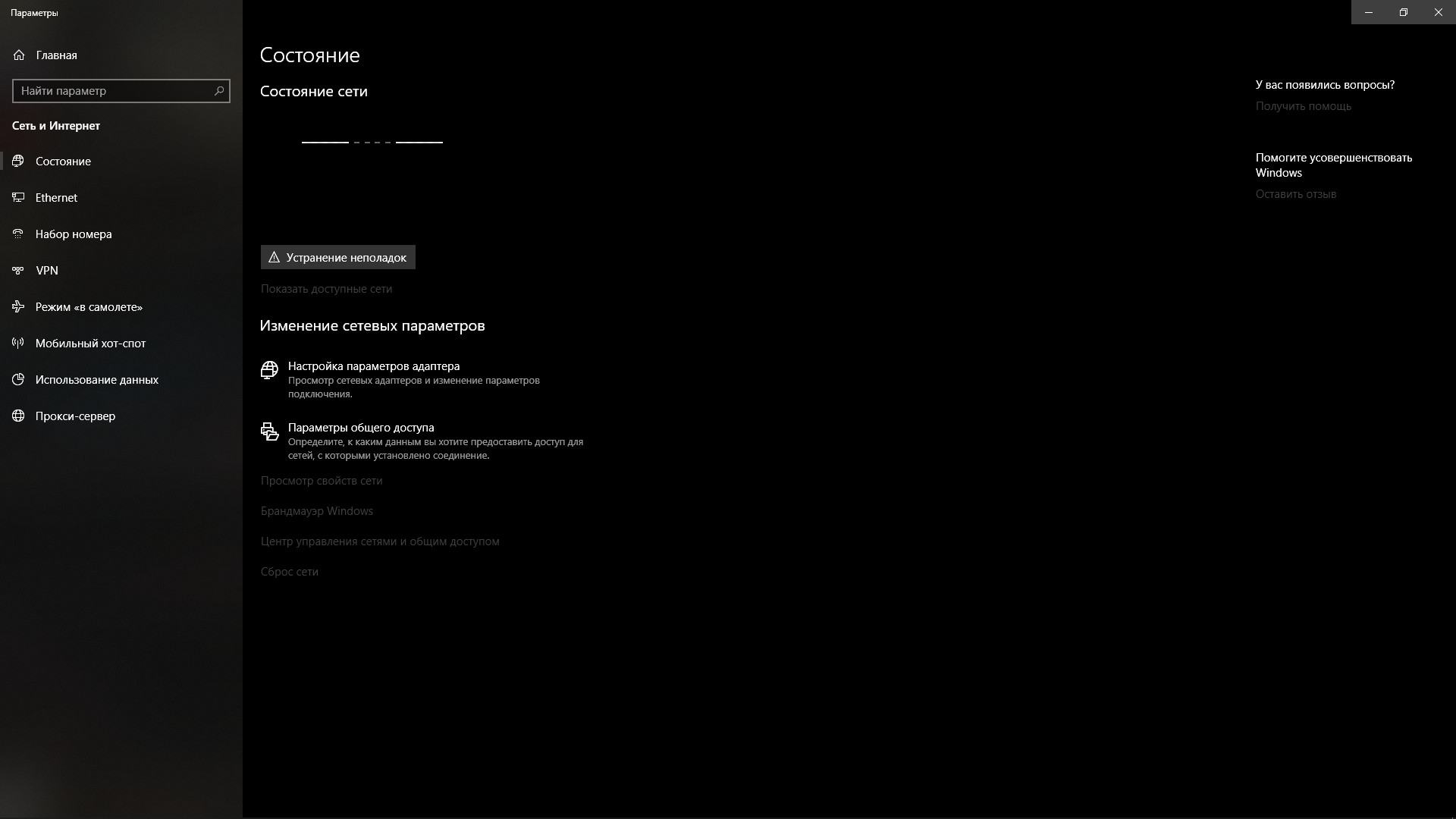Click the VPN sidebar icon
Image resolution: width=1456 pixels, height=819 pixels.
[x=18, y=270]
